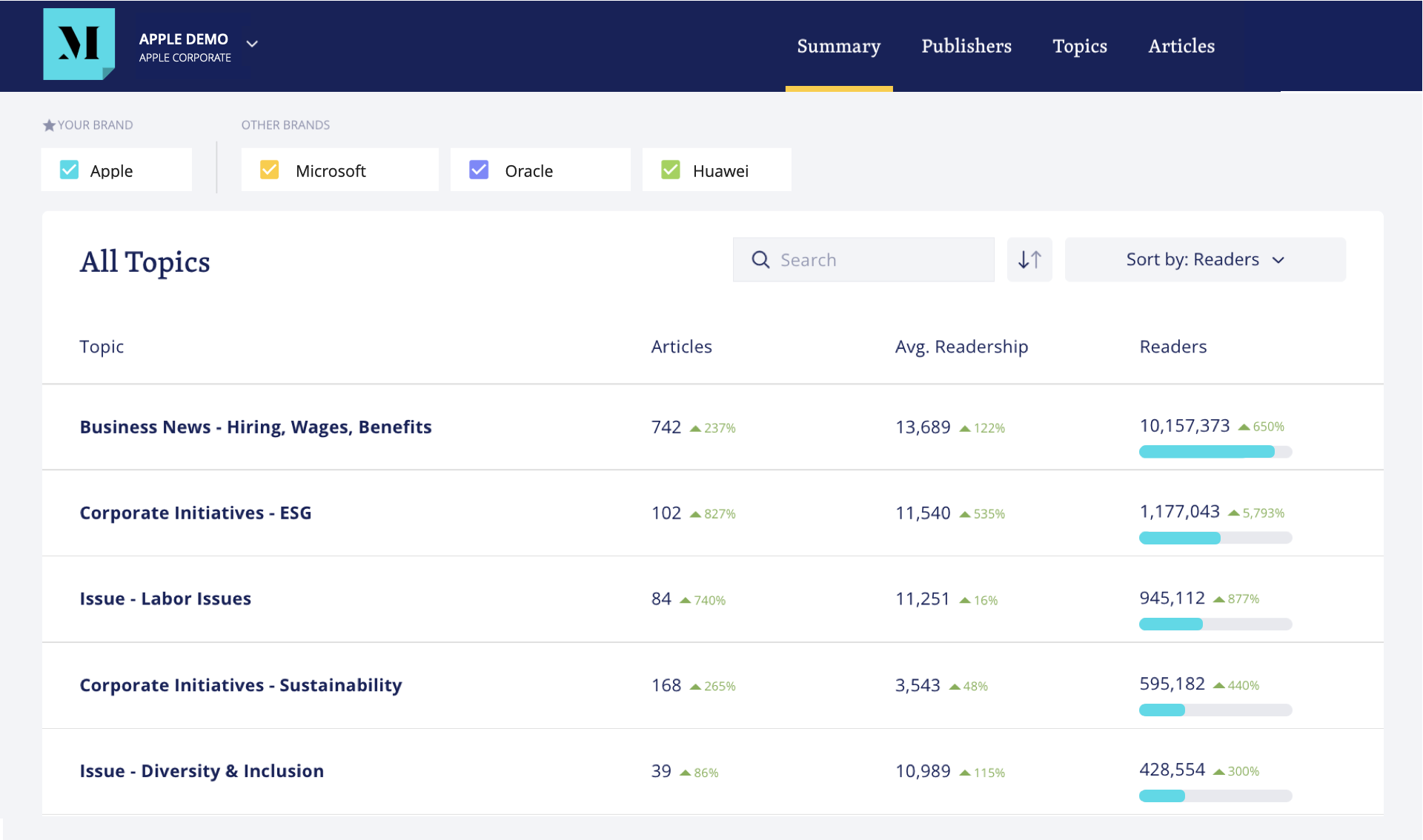Image resolution: width=1423 pixels, height=840 pixels.
Task: Go to the Articles tab
Action: click(1181, 46)
